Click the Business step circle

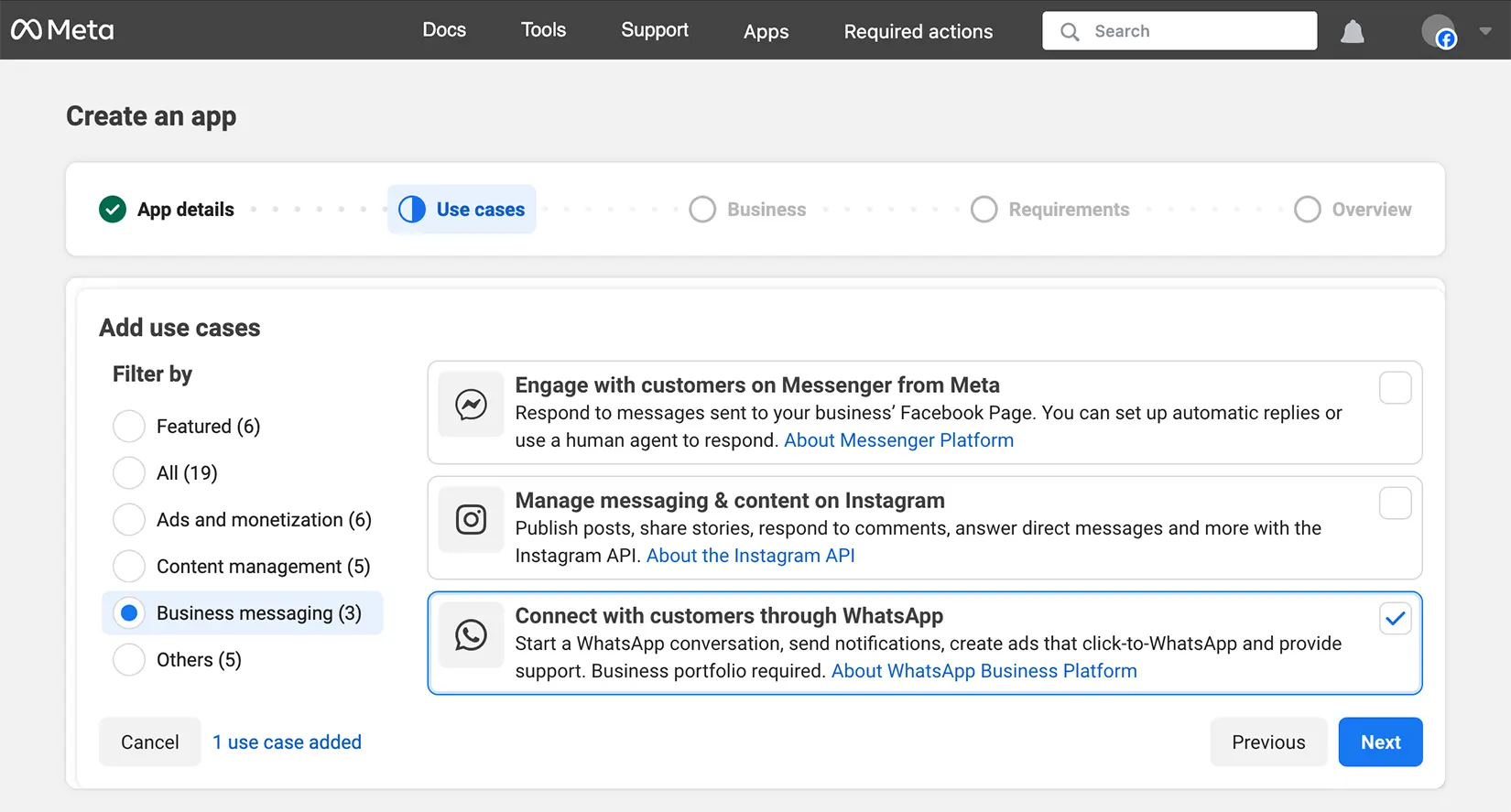pos(702,210)
